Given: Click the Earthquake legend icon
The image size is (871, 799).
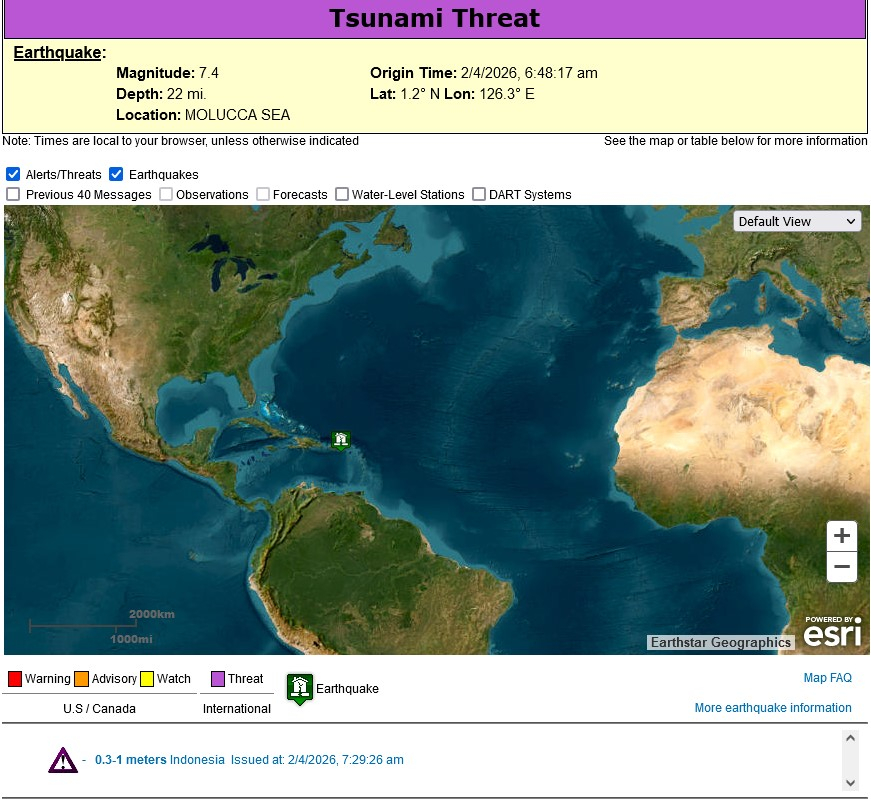Looking at the screenshot, I should click(300, 688).
